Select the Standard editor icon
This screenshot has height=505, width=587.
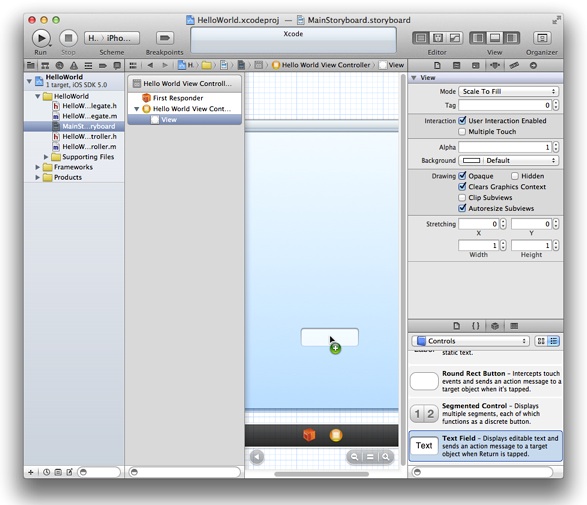[x=421, y=38]
